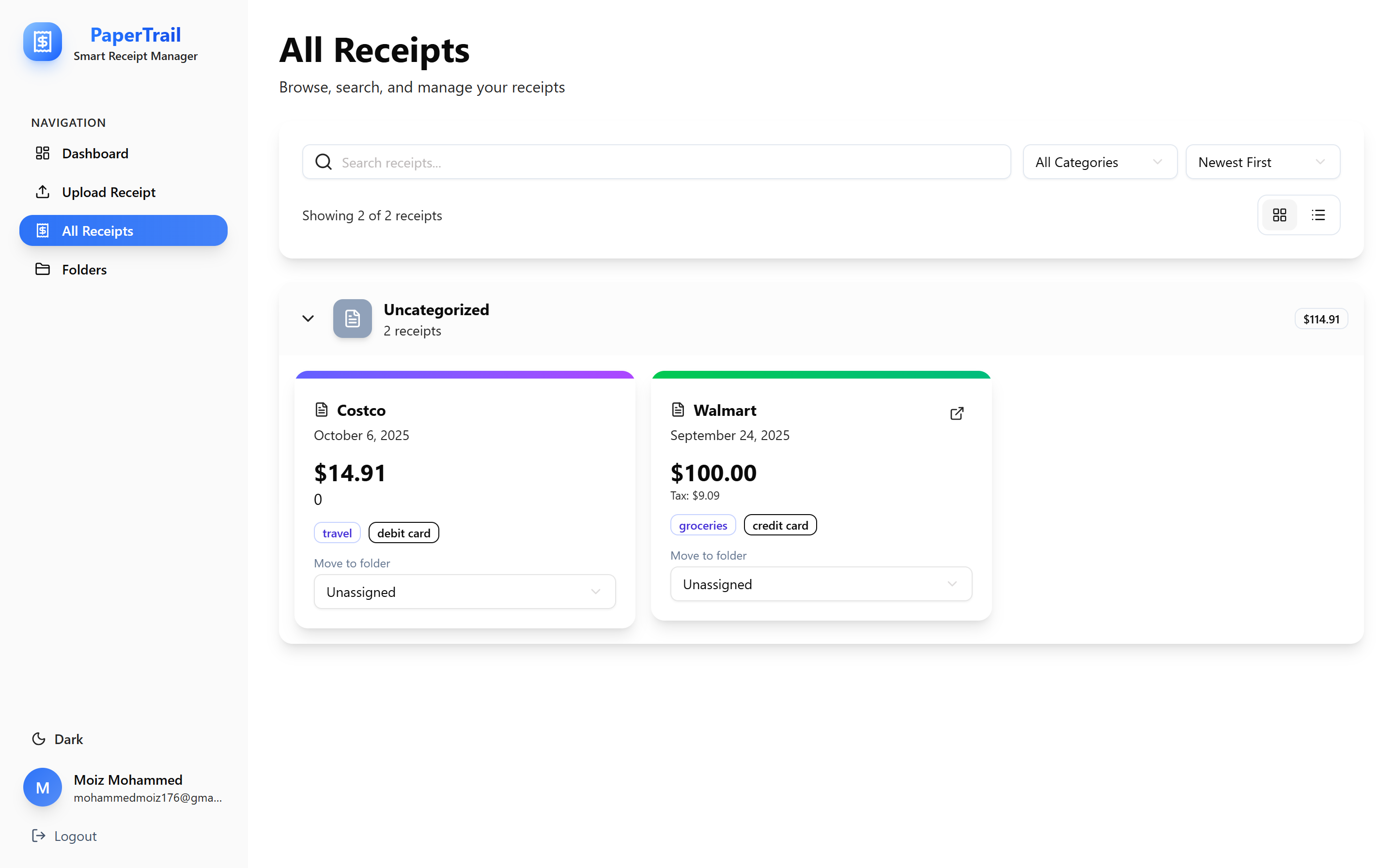Screen dimensions: 1394x868
Task: Switch to grid view
Action: 1279,215
